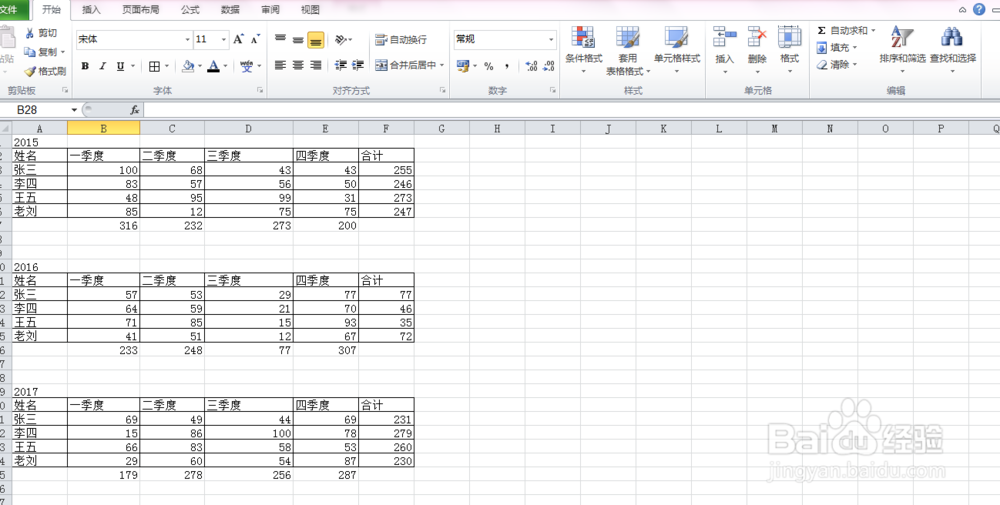1000x505 pixels.
Task: Center text horizontally
Action: point(298,65)
